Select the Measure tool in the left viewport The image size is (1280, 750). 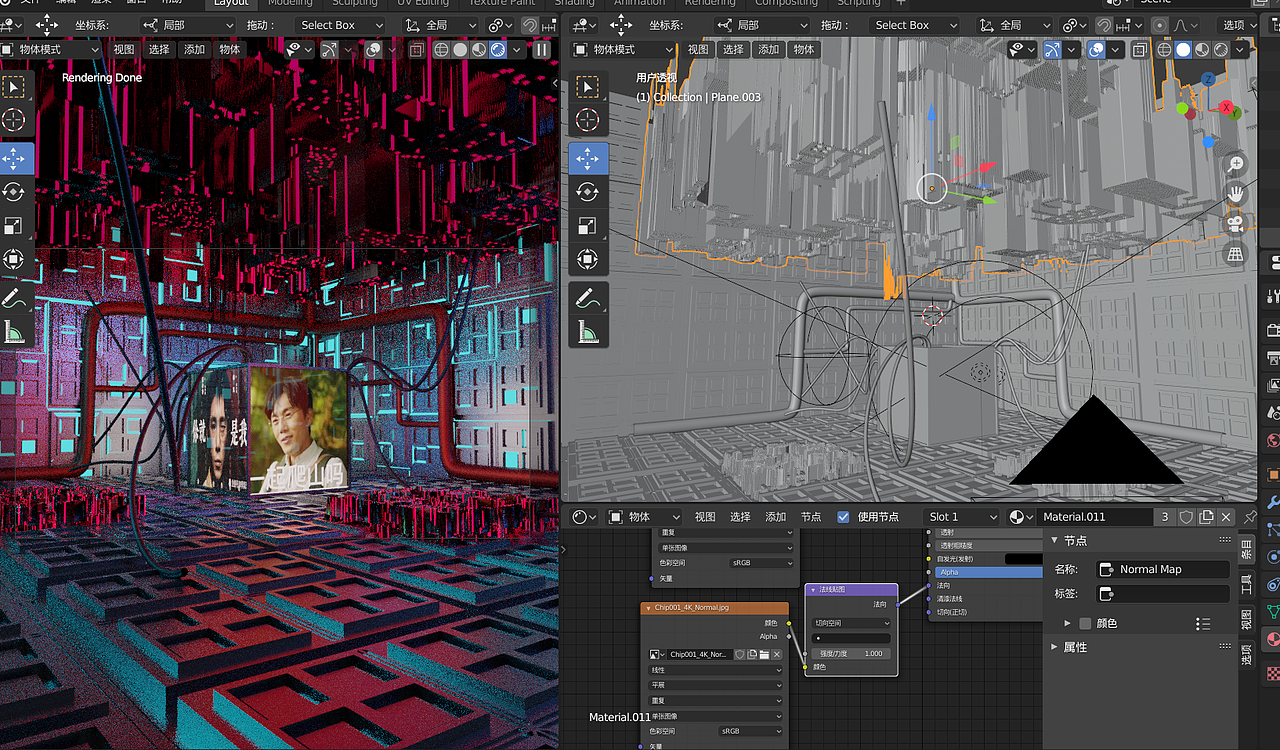tap(14, 331)
